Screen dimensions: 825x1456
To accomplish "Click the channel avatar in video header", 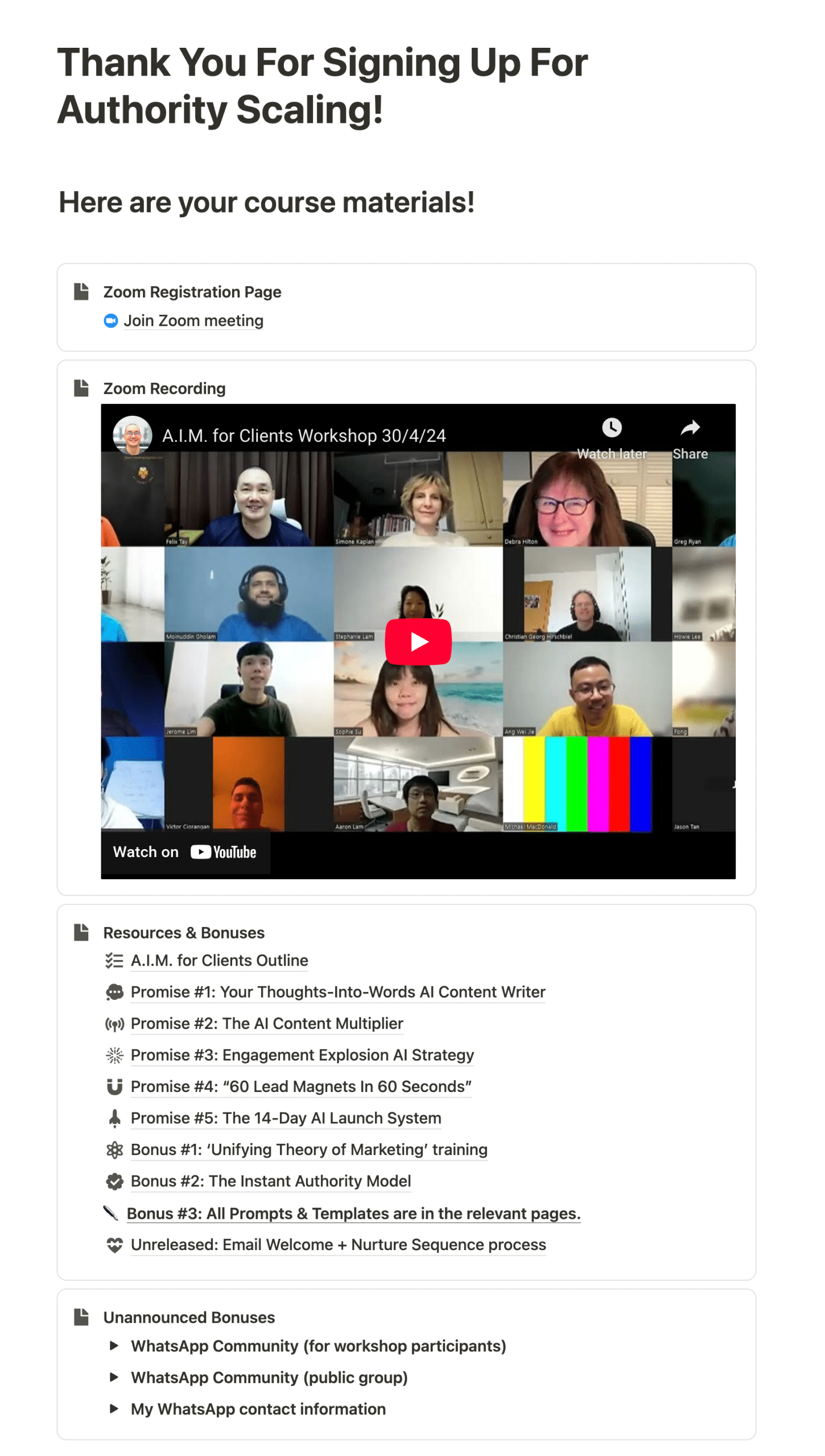I will tap(133, 435).
